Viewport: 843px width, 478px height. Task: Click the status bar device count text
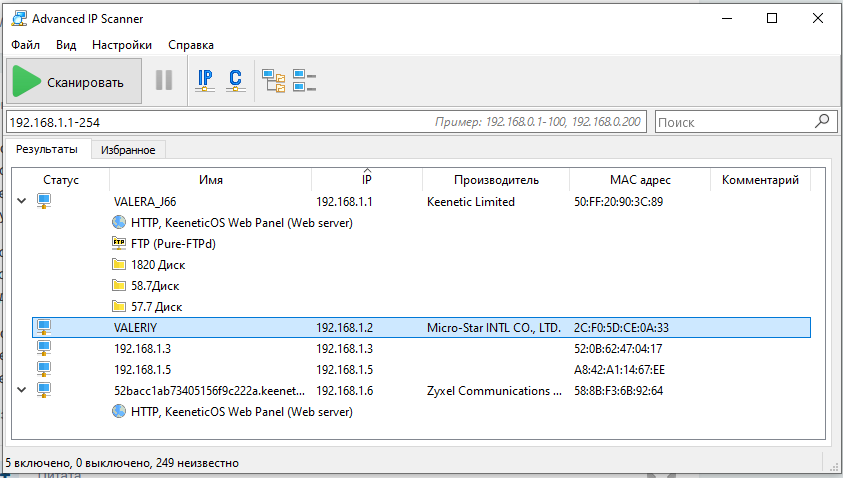tap(122, 462)
